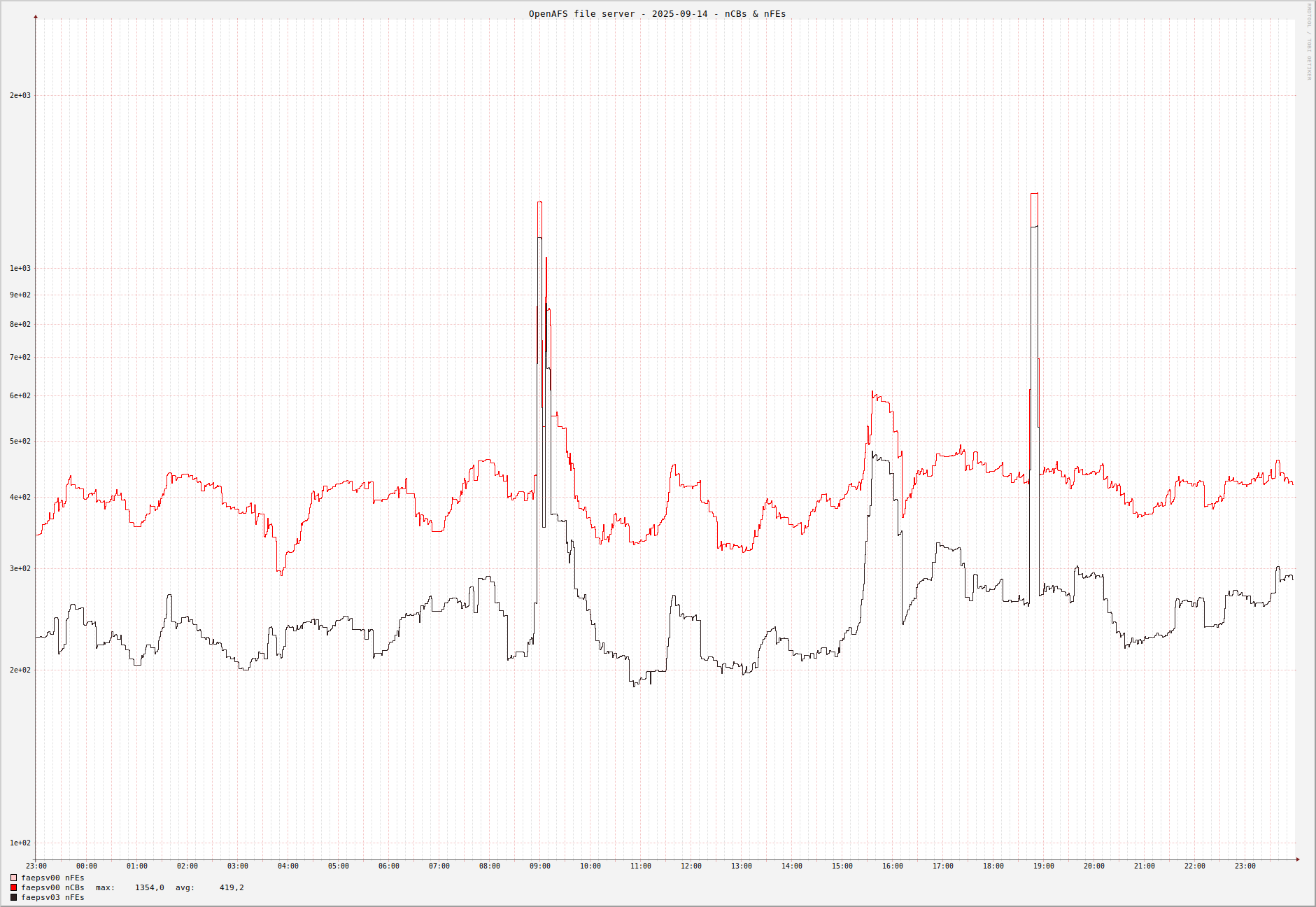The height and width of the screenshot is (907, 1316).
Task: Click the '07:00' time axis label
Action: coord(439,866)
